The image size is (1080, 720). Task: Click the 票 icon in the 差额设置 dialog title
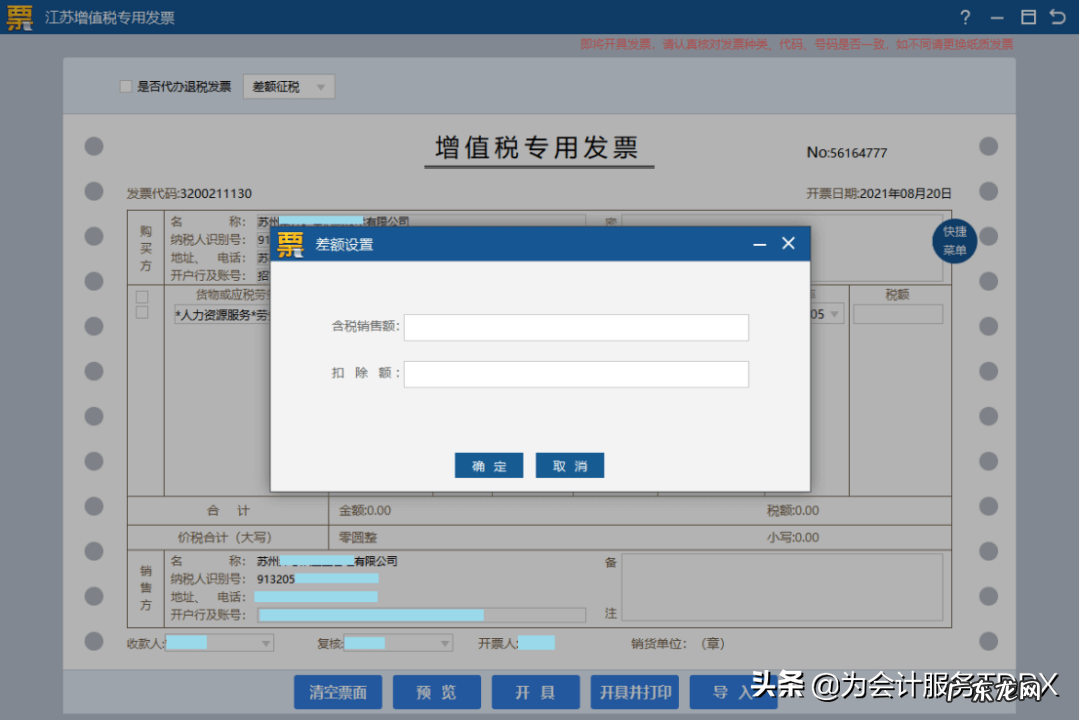point(290,244)
